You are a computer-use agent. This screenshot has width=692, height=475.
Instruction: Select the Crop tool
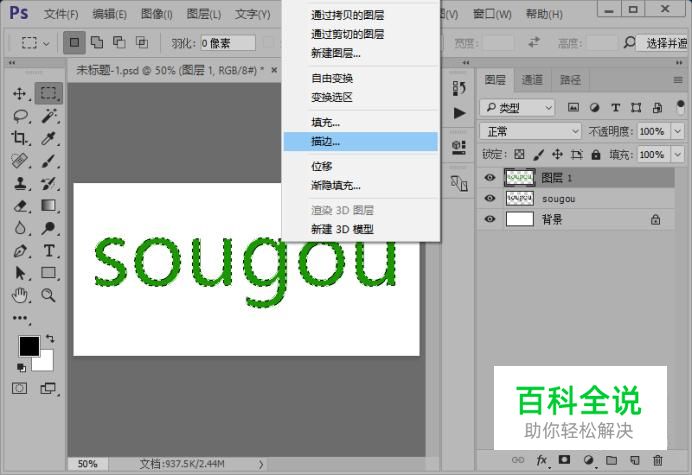[19, 138]
